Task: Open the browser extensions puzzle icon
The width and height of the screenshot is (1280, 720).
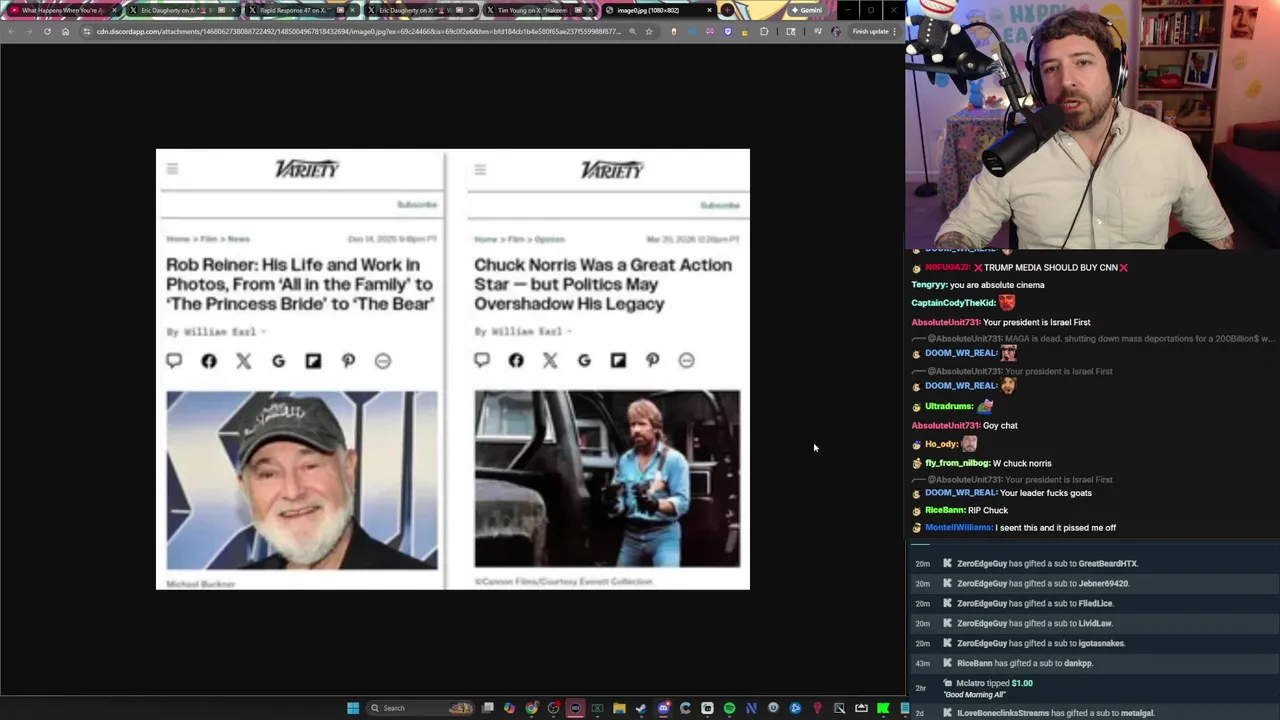Action: 764,31
